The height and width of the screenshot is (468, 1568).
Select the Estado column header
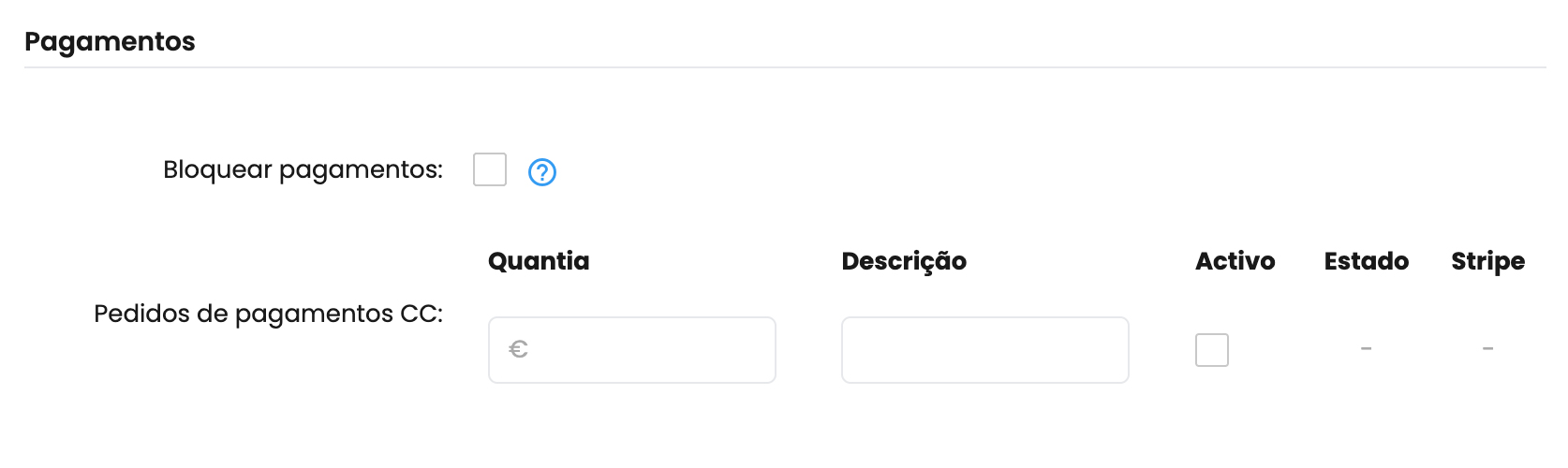click(1366, 261)
